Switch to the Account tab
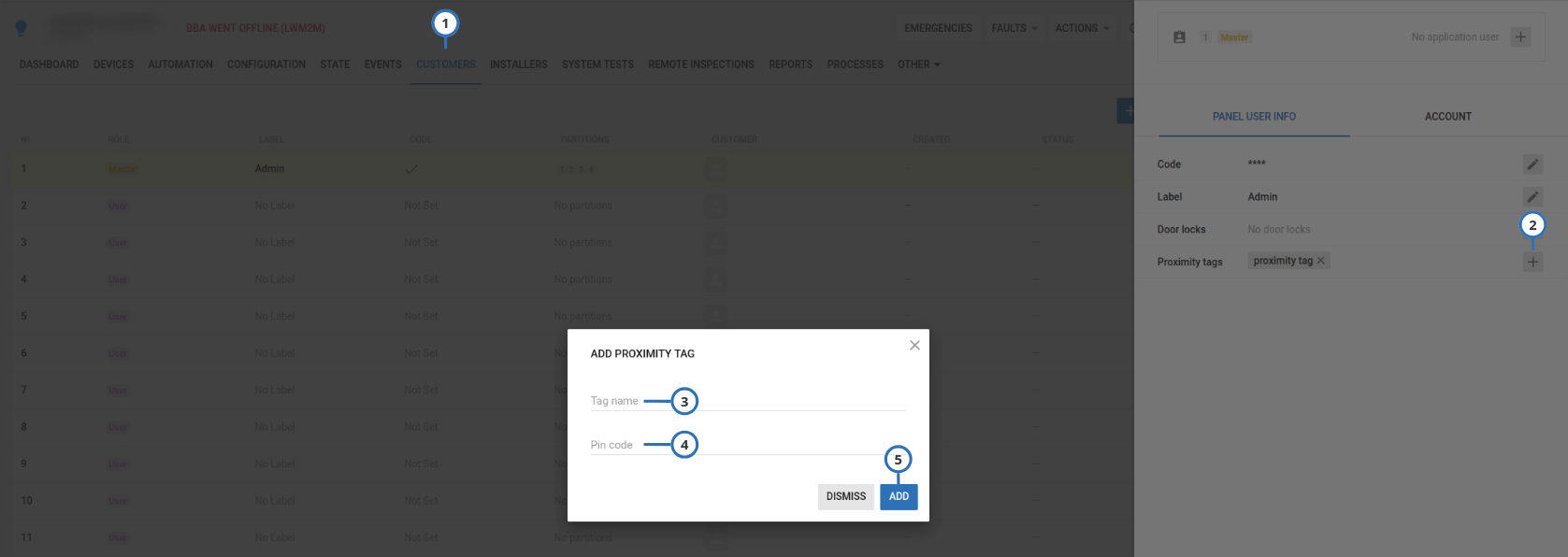The image size is (1568, 557). (1447, 117)
